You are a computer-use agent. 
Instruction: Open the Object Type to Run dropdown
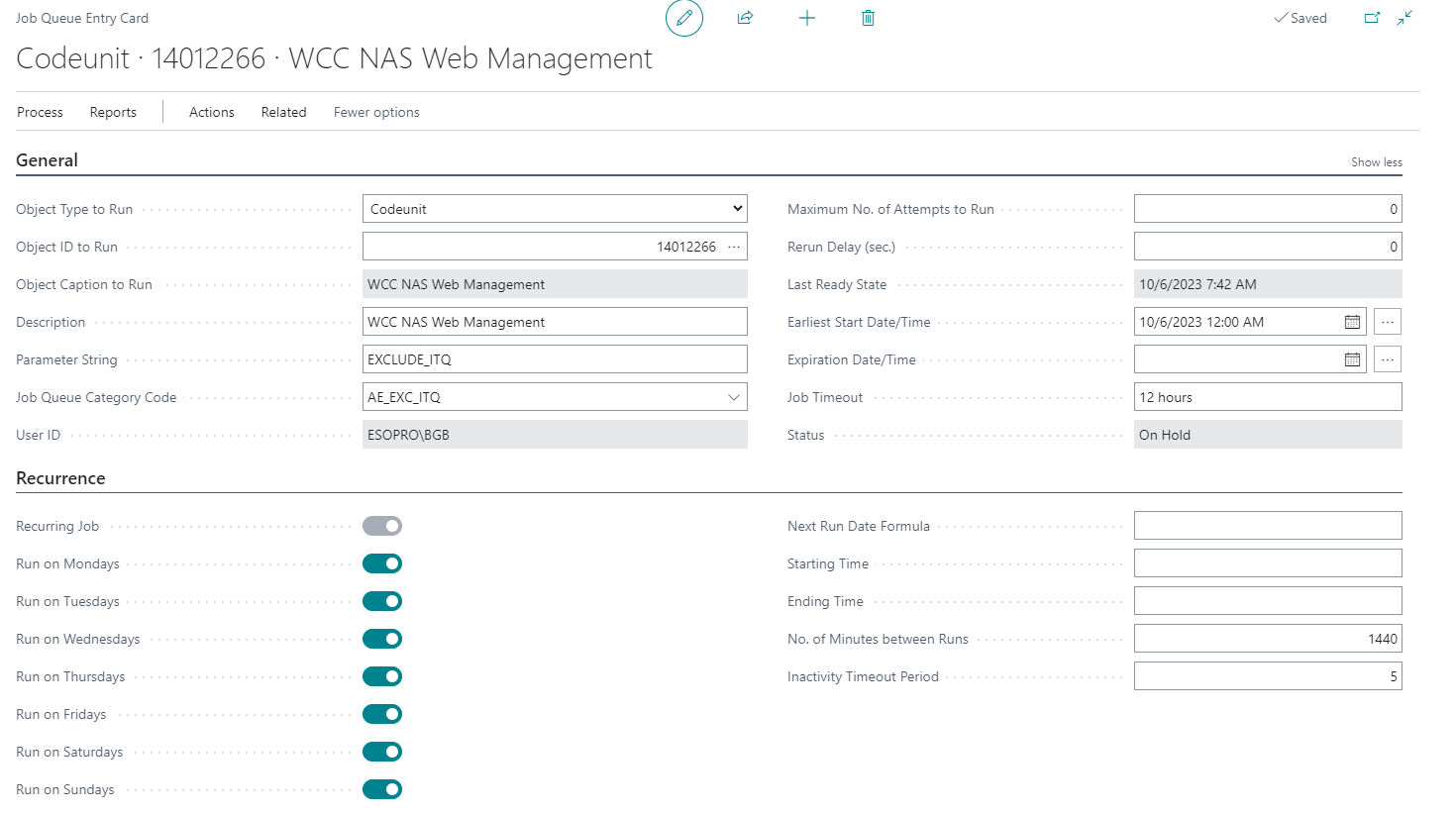(x=555, y=209)
